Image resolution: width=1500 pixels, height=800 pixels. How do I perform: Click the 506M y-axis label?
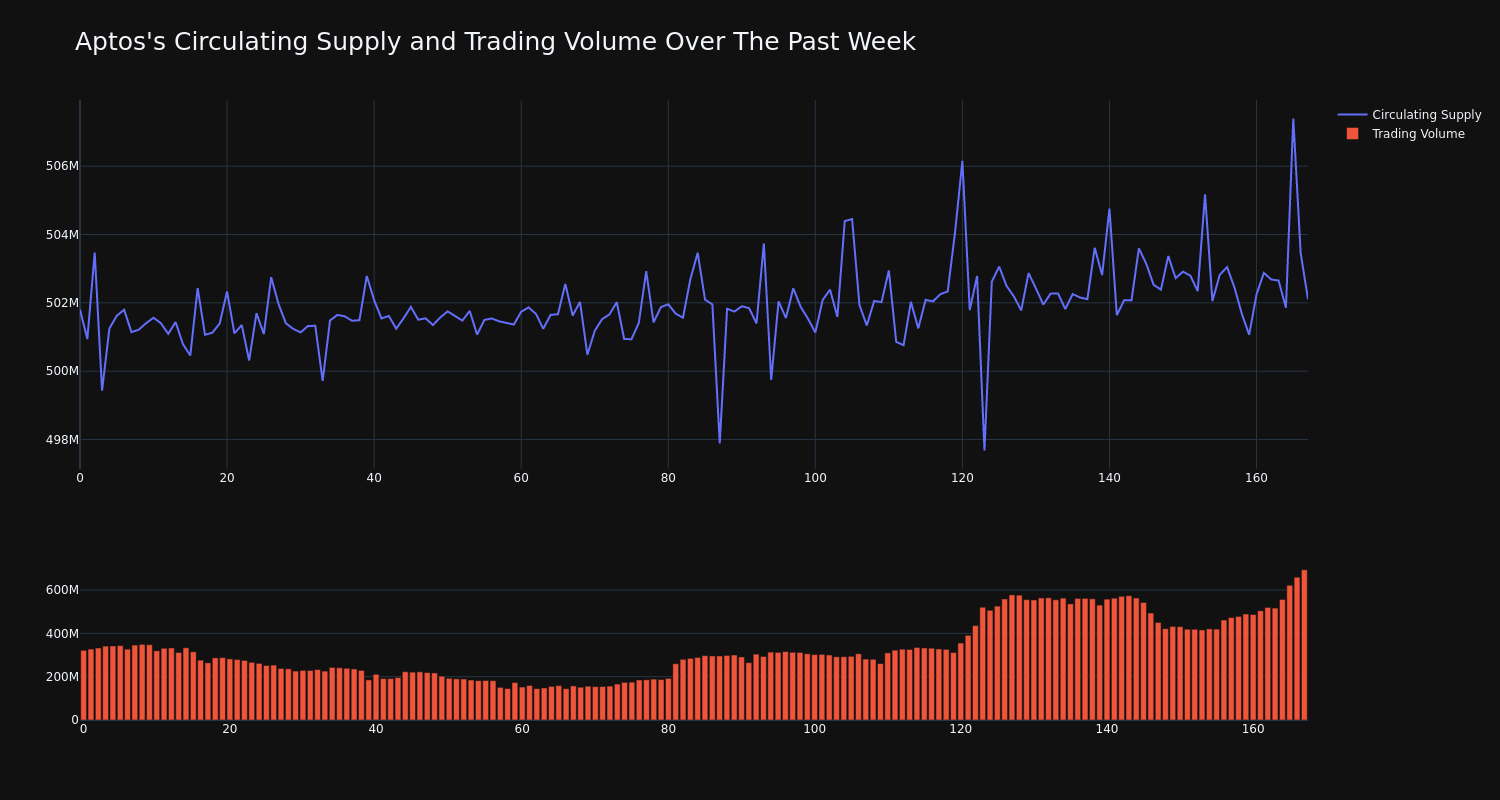[62, 166]
